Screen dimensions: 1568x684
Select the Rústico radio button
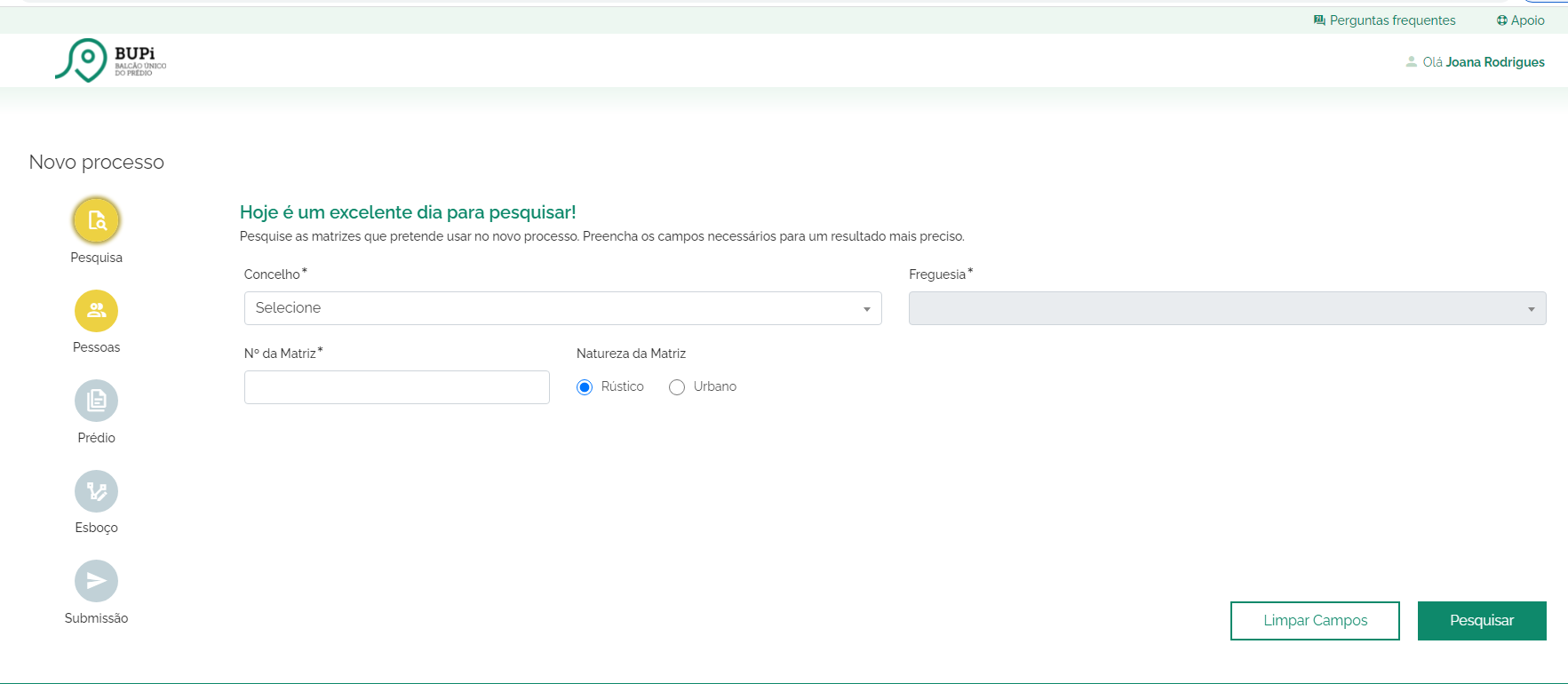click(585, 387)
